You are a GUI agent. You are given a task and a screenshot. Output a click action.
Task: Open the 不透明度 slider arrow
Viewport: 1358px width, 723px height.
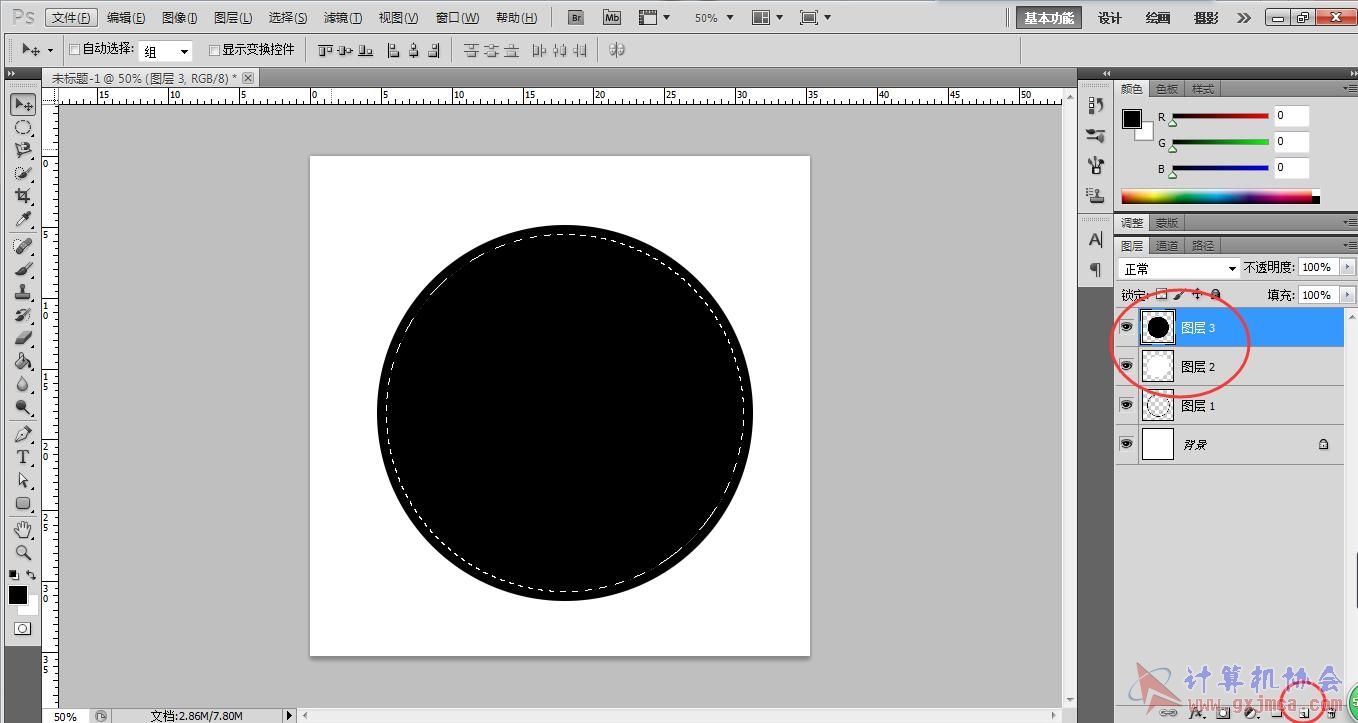(1348, 268)
